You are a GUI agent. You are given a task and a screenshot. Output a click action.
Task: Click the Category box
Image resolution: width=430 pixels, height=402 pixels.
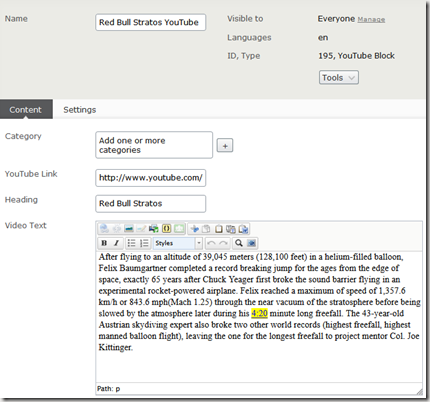point(154,145)
